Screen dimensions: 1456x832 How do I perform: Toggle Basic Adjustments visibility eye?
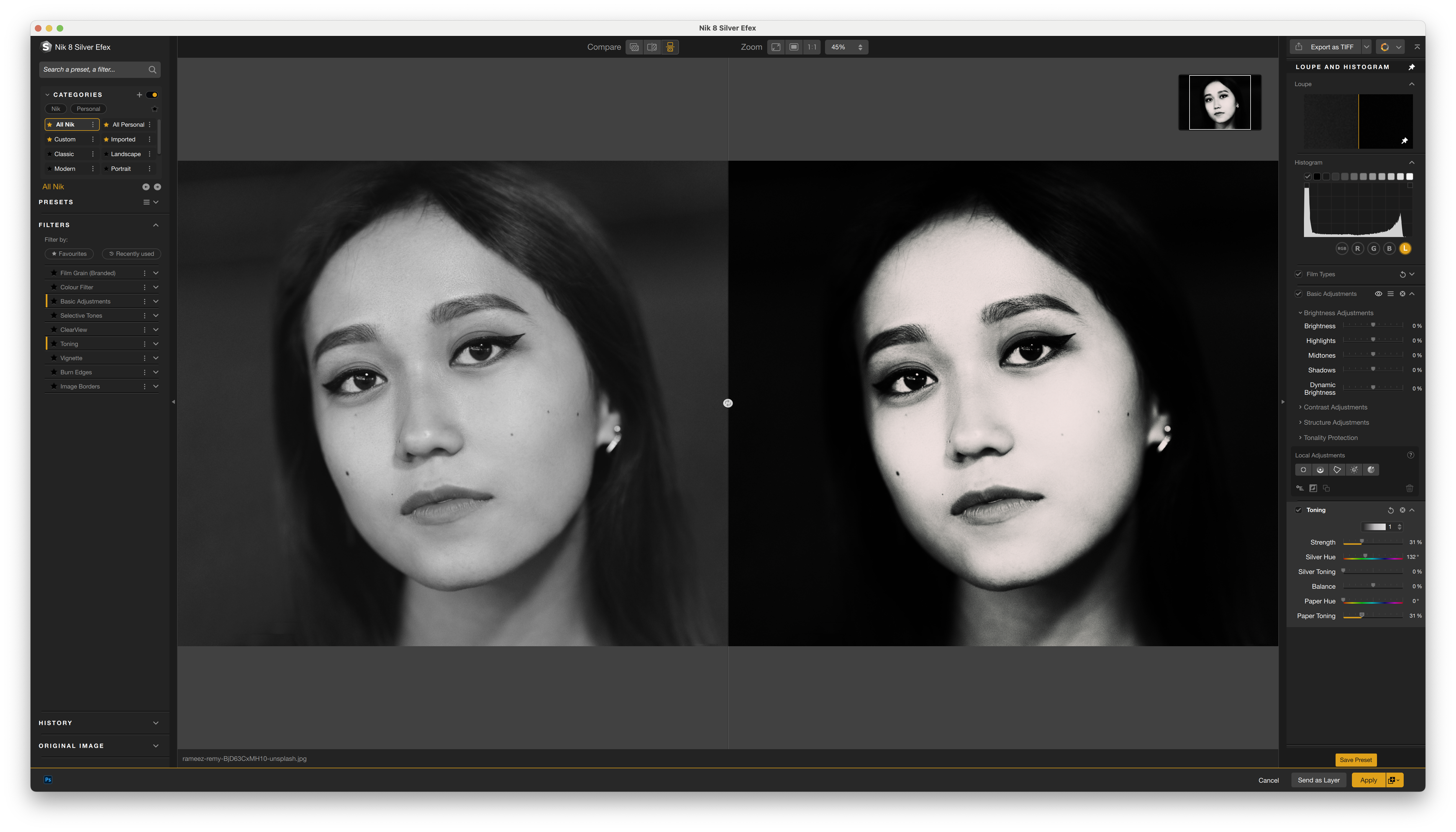(1379, 294)
